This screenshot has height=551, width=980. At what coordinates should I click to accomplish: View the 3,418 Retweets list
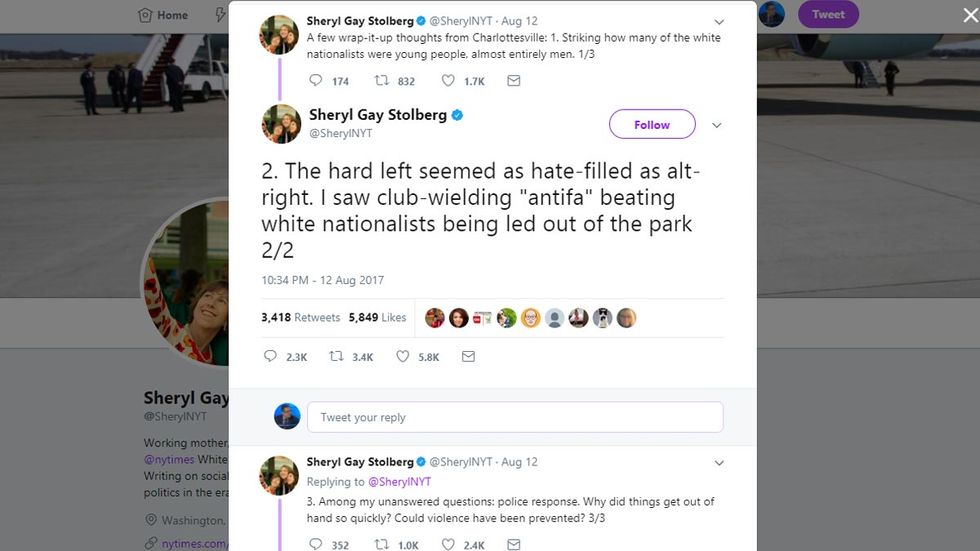[x=301, y=318]
